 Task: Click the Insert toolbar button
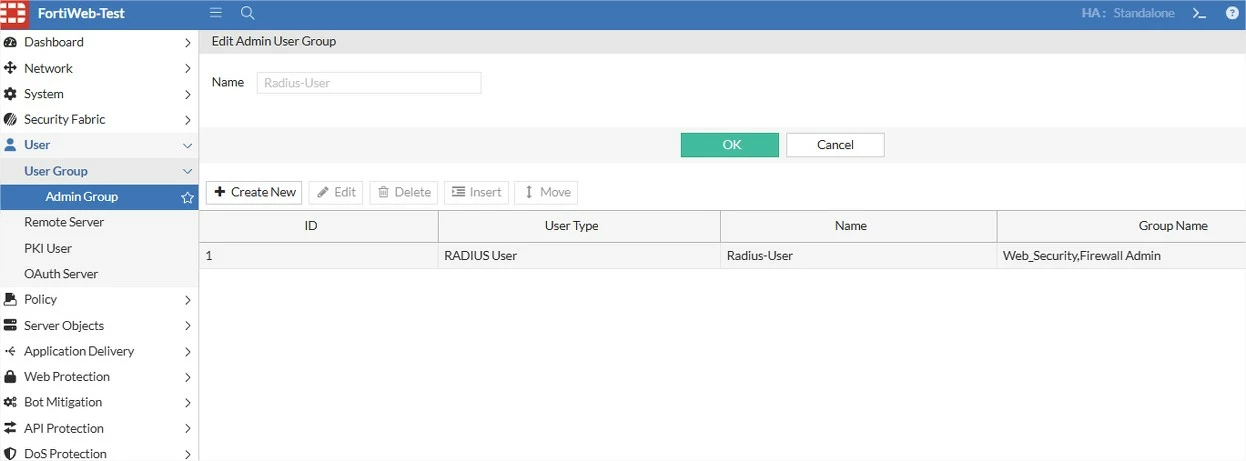pos(477,192)
